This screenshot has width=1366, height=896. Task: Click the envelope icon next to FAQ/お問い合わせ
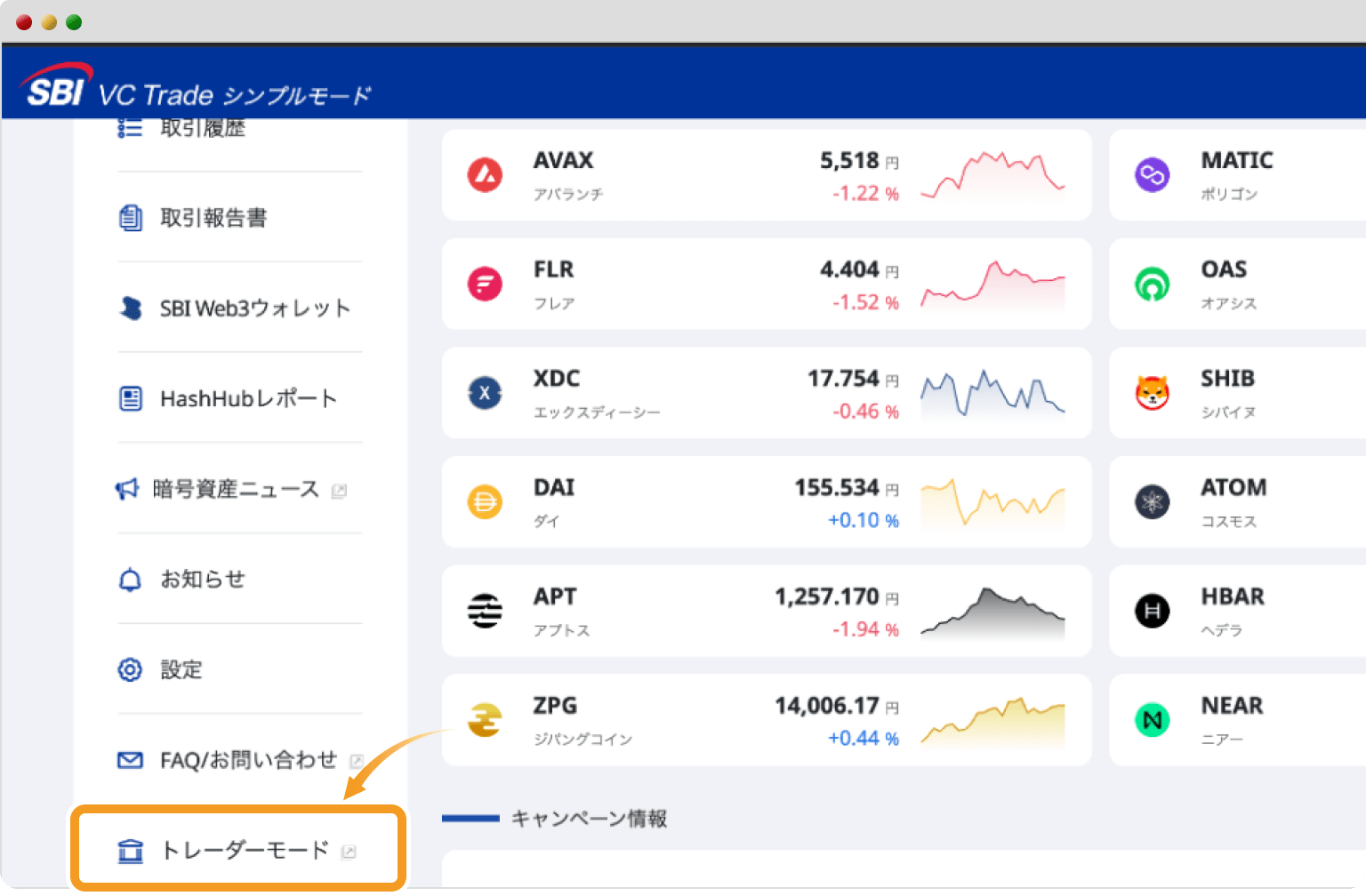coord(130,760)
